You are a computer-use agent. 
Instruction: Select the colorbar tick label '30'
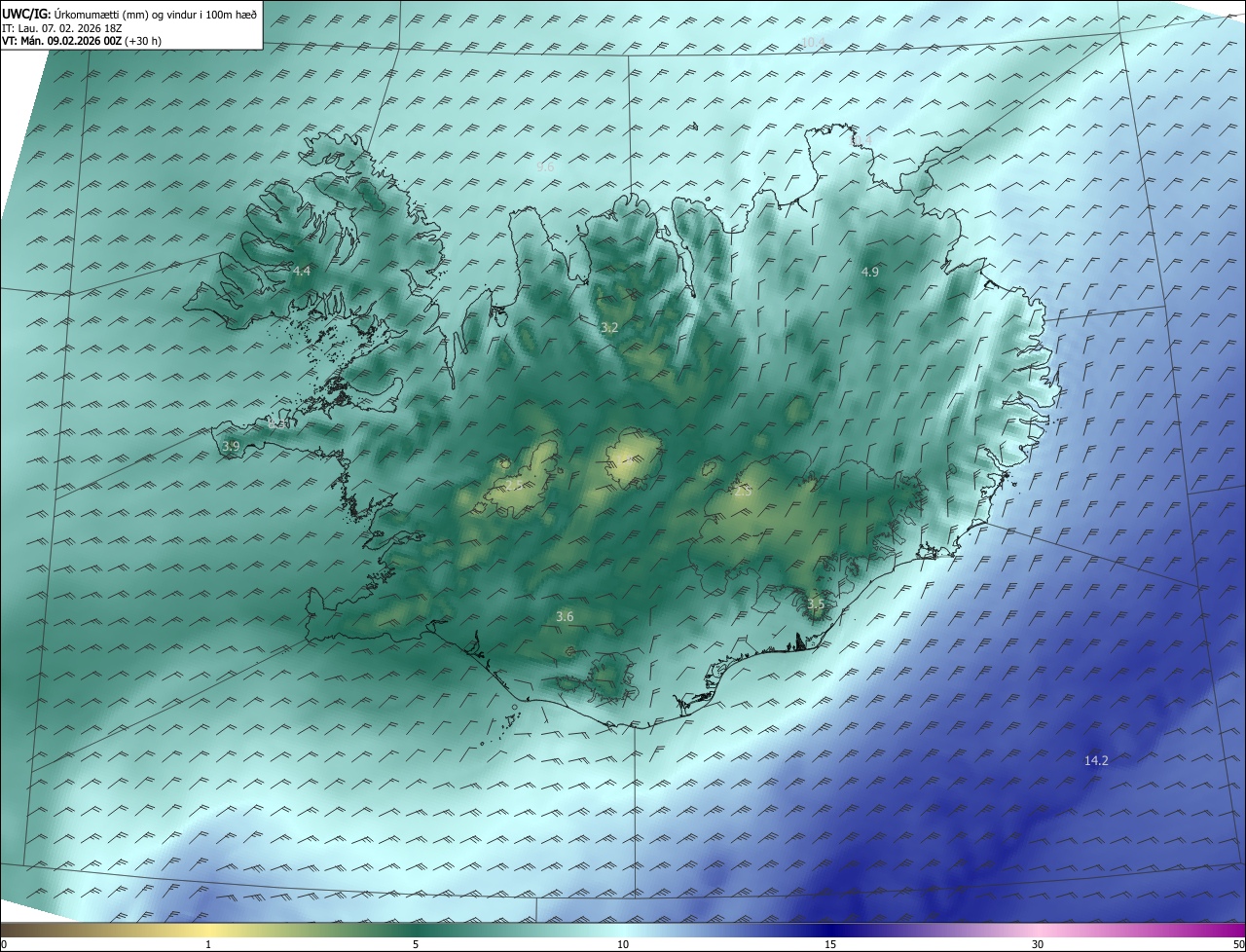click(x=1038, y=944)
